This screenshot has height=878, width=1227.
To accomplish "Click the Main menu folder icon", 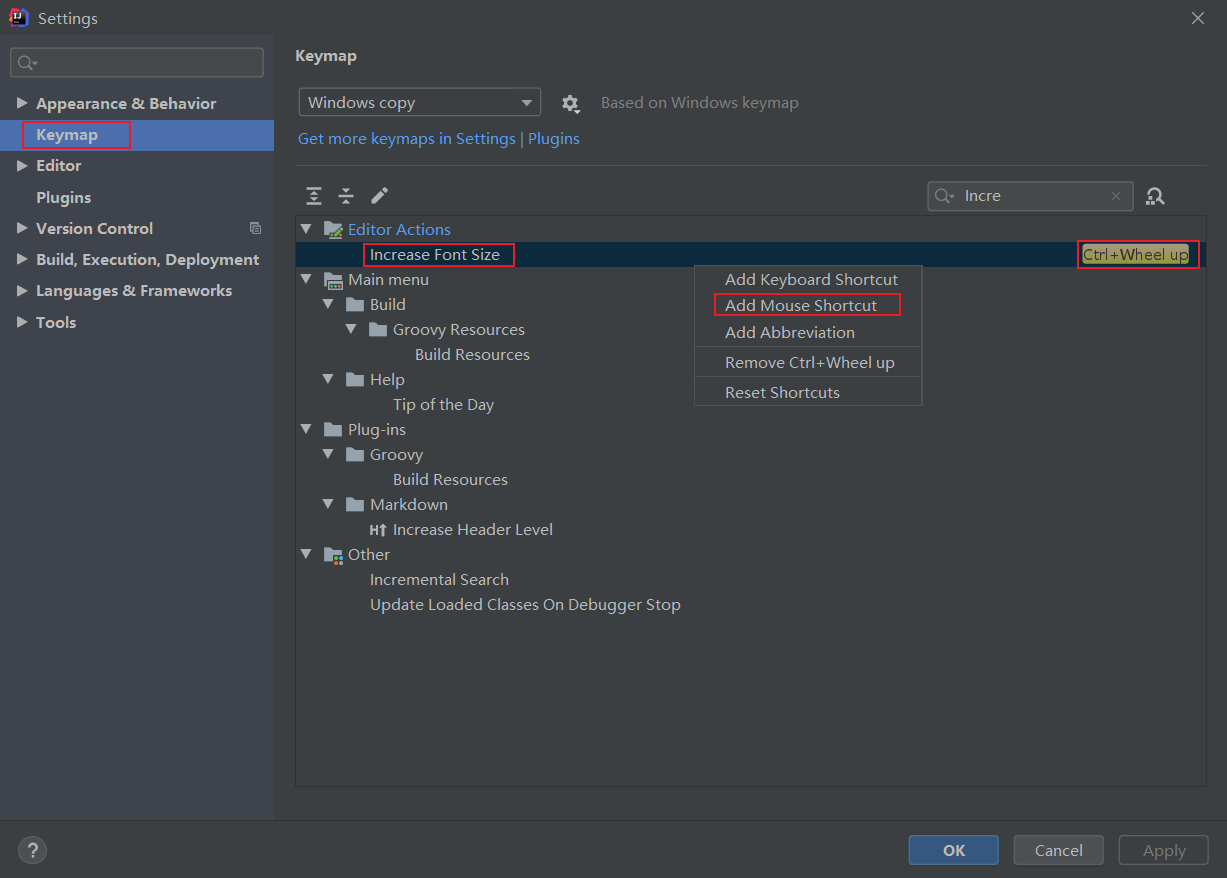I will 333,280.
